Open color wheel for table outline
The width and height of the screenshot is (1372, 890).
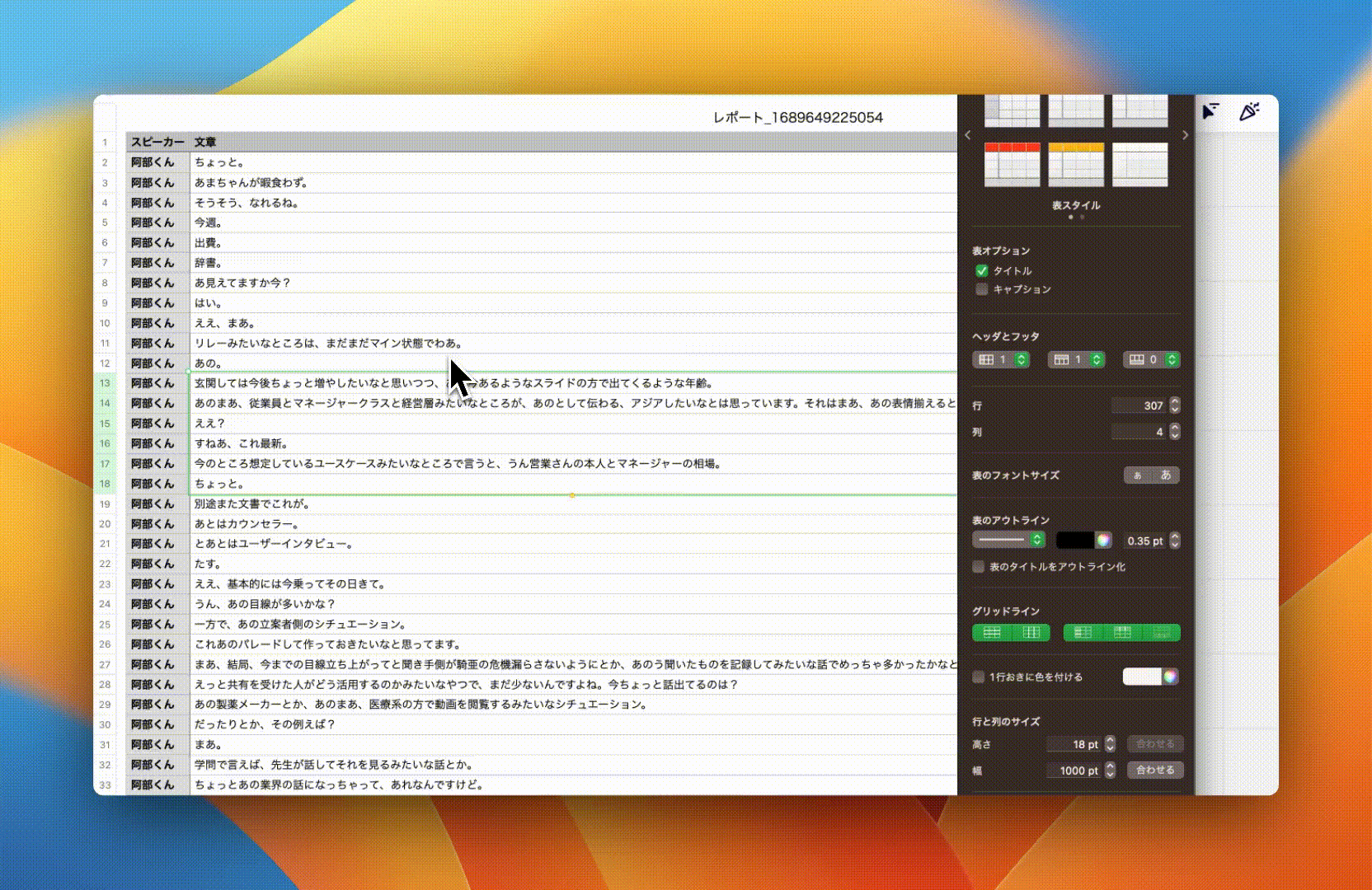pos(1103,541)
